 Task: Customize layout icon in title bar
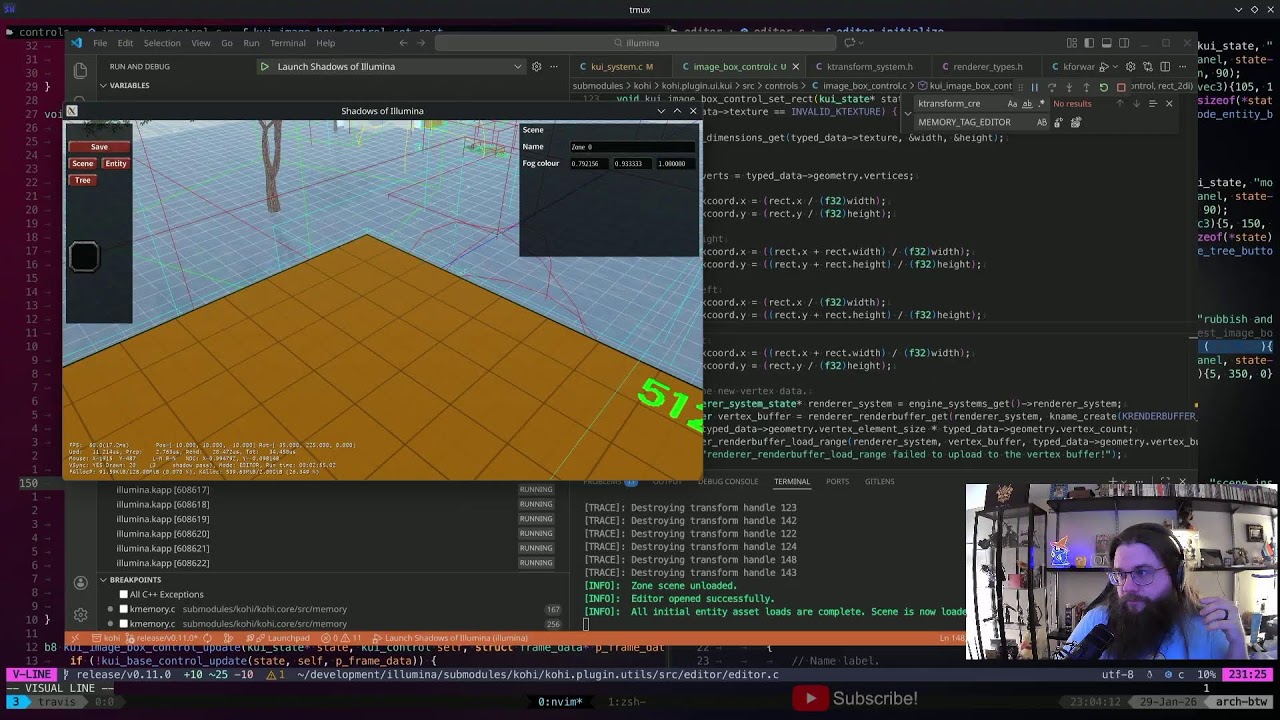(x=1072, y=43)
